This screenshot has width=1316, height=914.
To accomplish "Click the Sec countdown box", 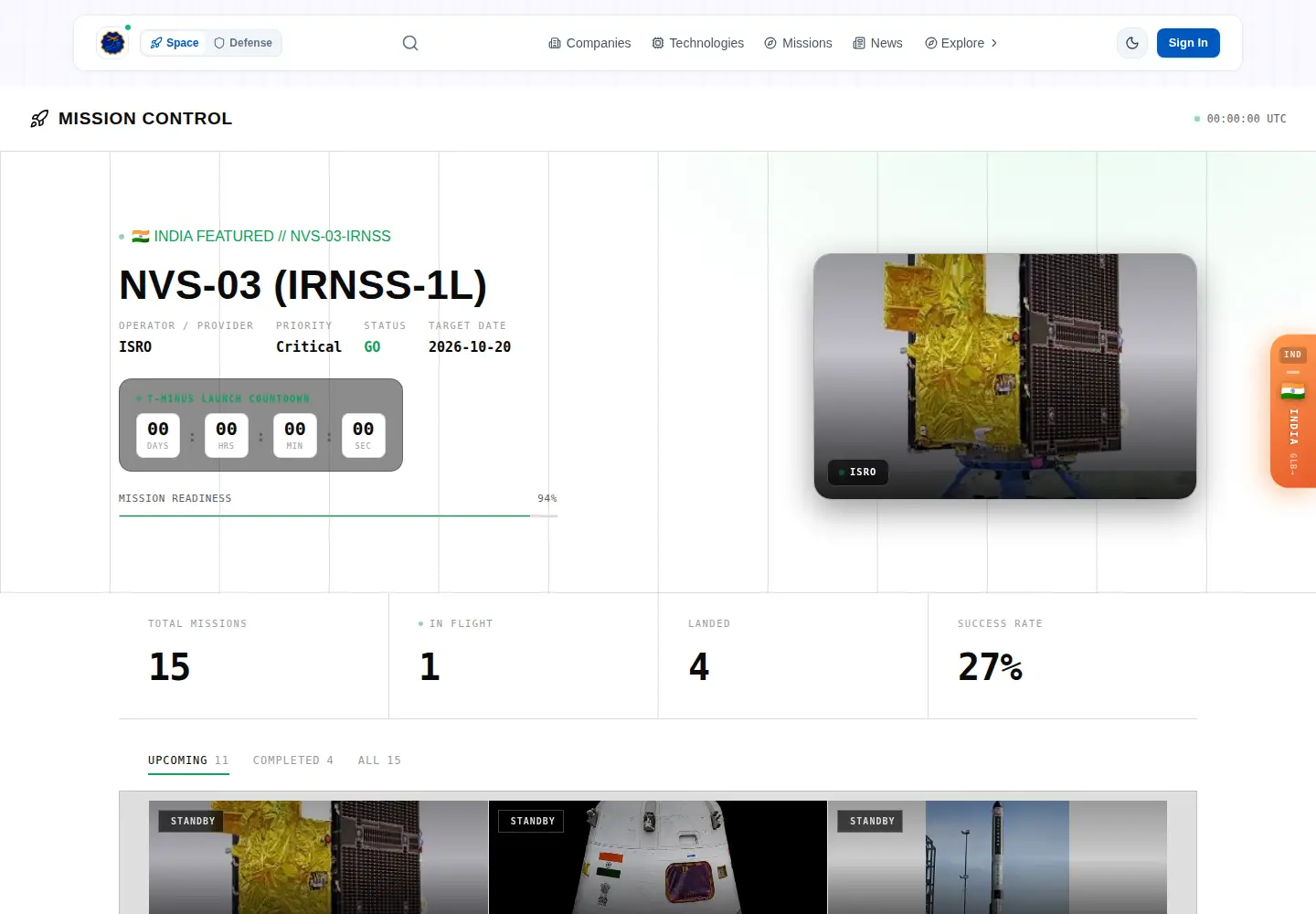I will [363, 435].
